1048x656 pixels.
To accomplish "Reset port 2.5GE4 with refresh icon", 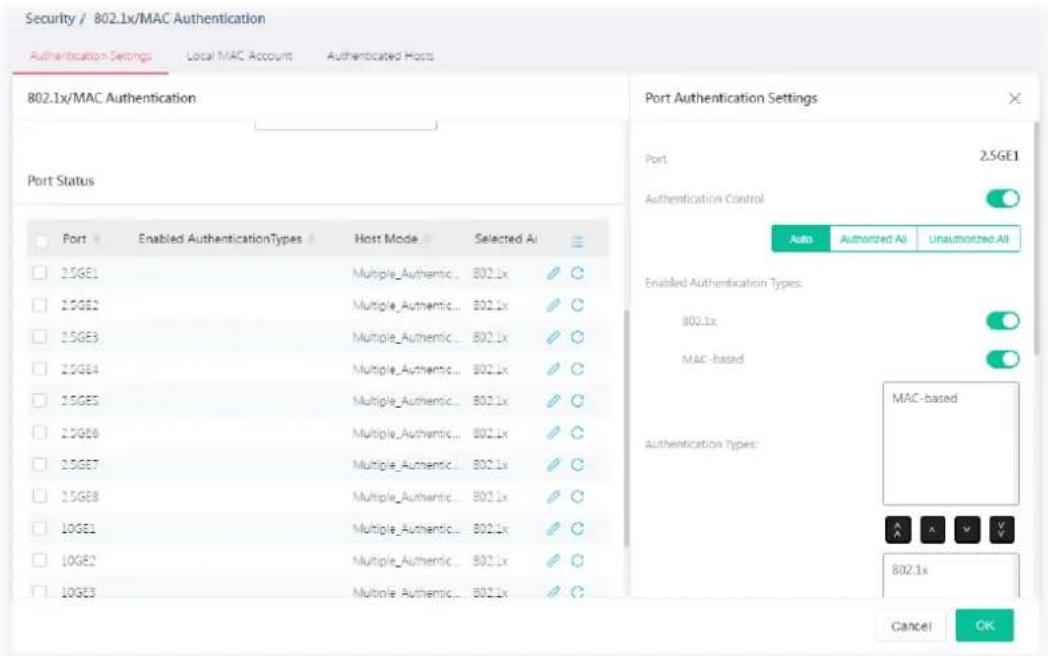I will coord(577,369).
